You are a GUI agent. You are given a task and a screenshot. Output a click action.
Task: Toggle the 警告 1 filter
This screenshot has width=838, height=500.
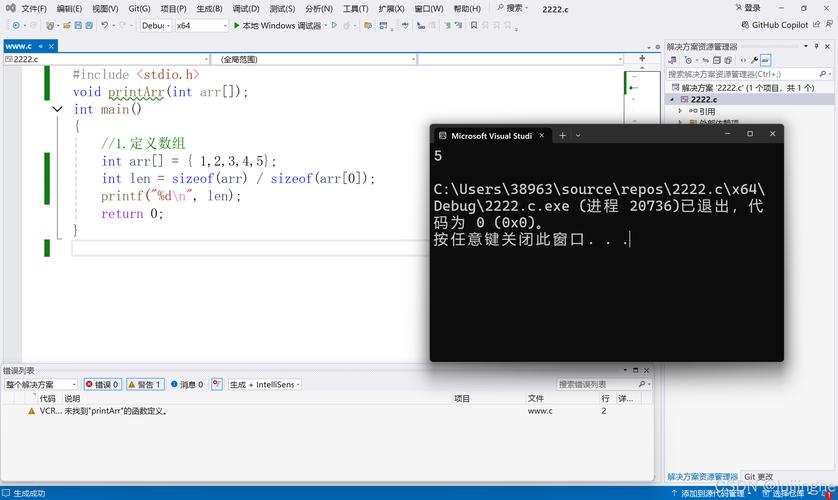[x=145, y=385]
